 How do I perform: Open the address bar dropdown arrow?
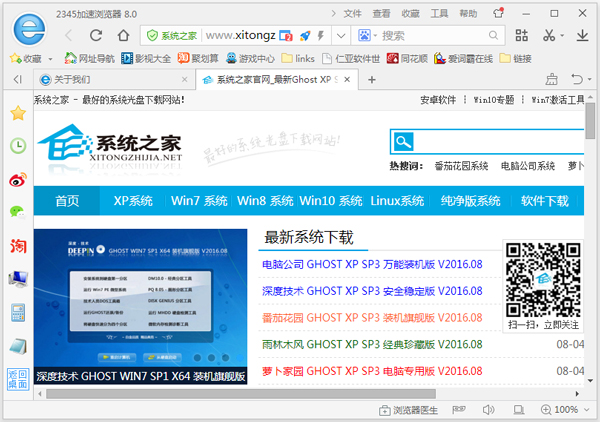tap(342, 36)
